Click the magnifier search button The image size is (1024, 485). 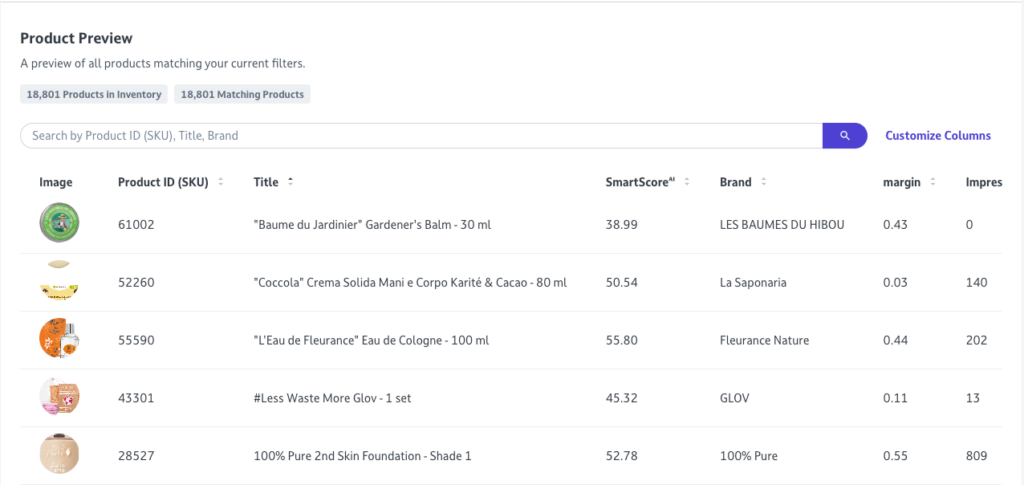[844, 135]
